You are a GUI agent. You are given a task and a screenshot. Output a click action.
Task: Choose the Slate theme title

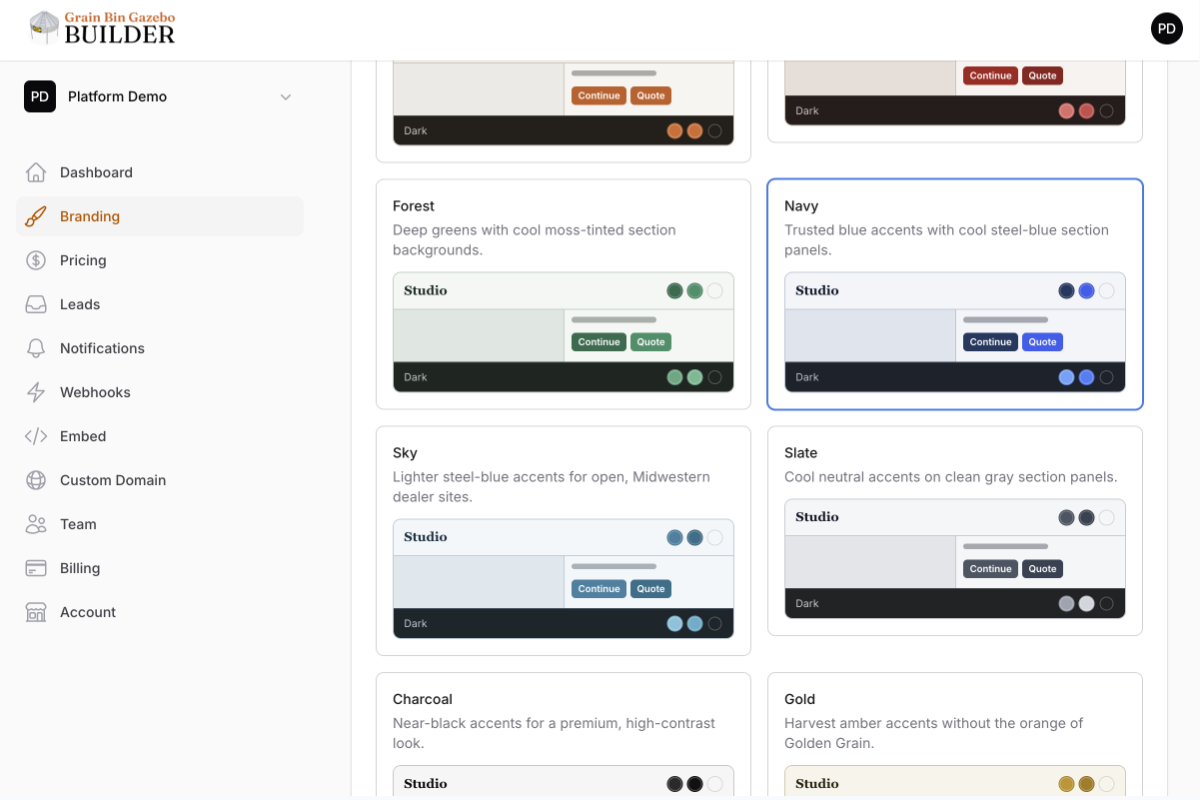pyautogui.click(x=800, y=453)
